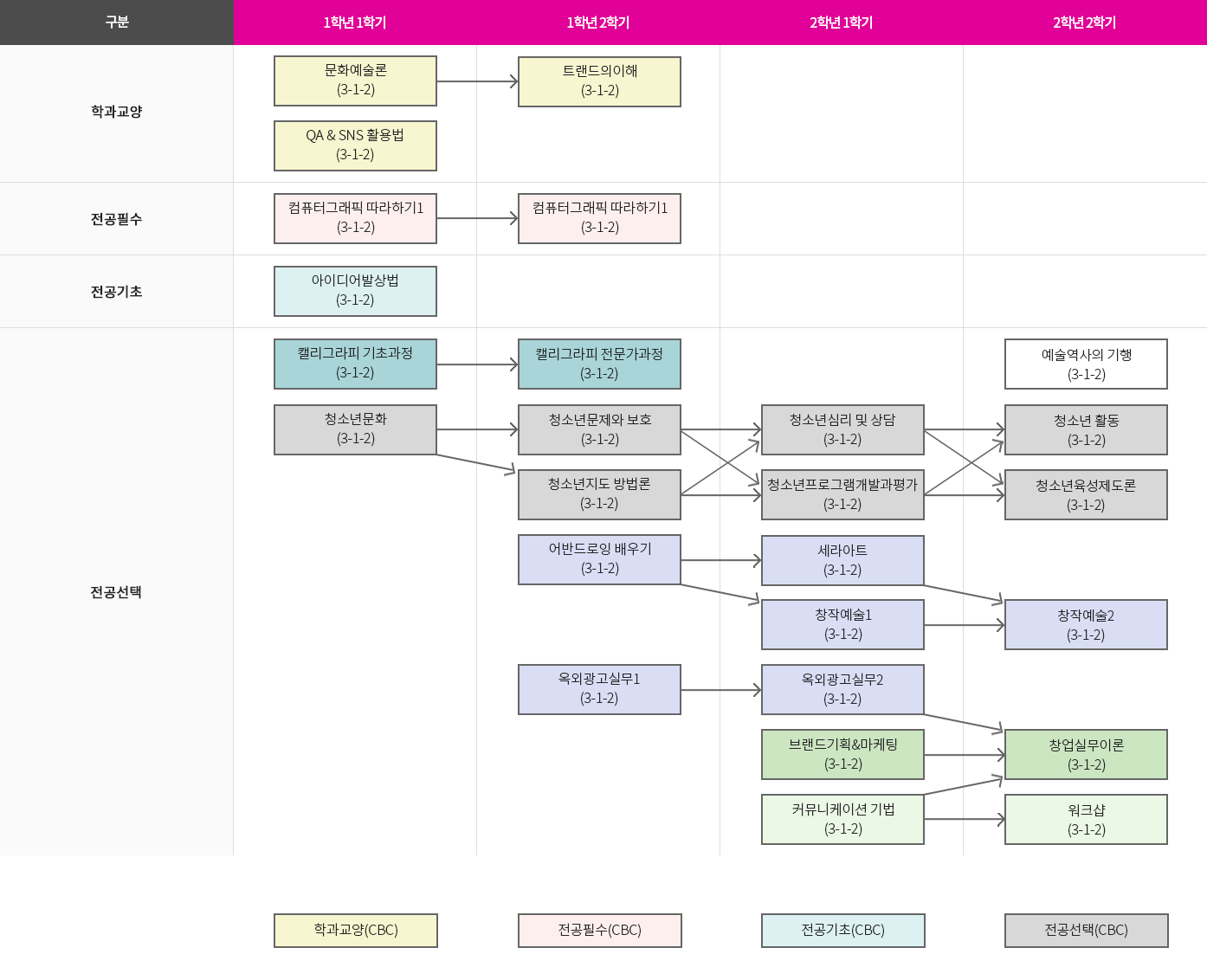Open the 트랜드의이해 course box
Screen dimensions: 1207x980
(x=599, y=82)
